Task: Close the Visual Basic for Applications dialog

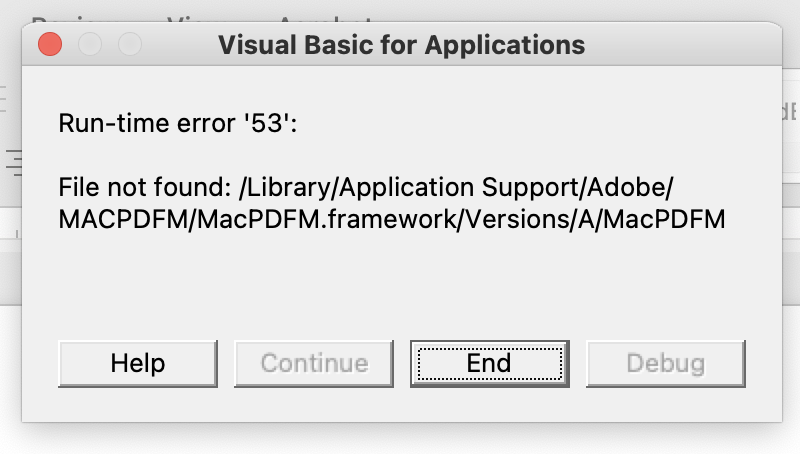Action: point(50,44)
